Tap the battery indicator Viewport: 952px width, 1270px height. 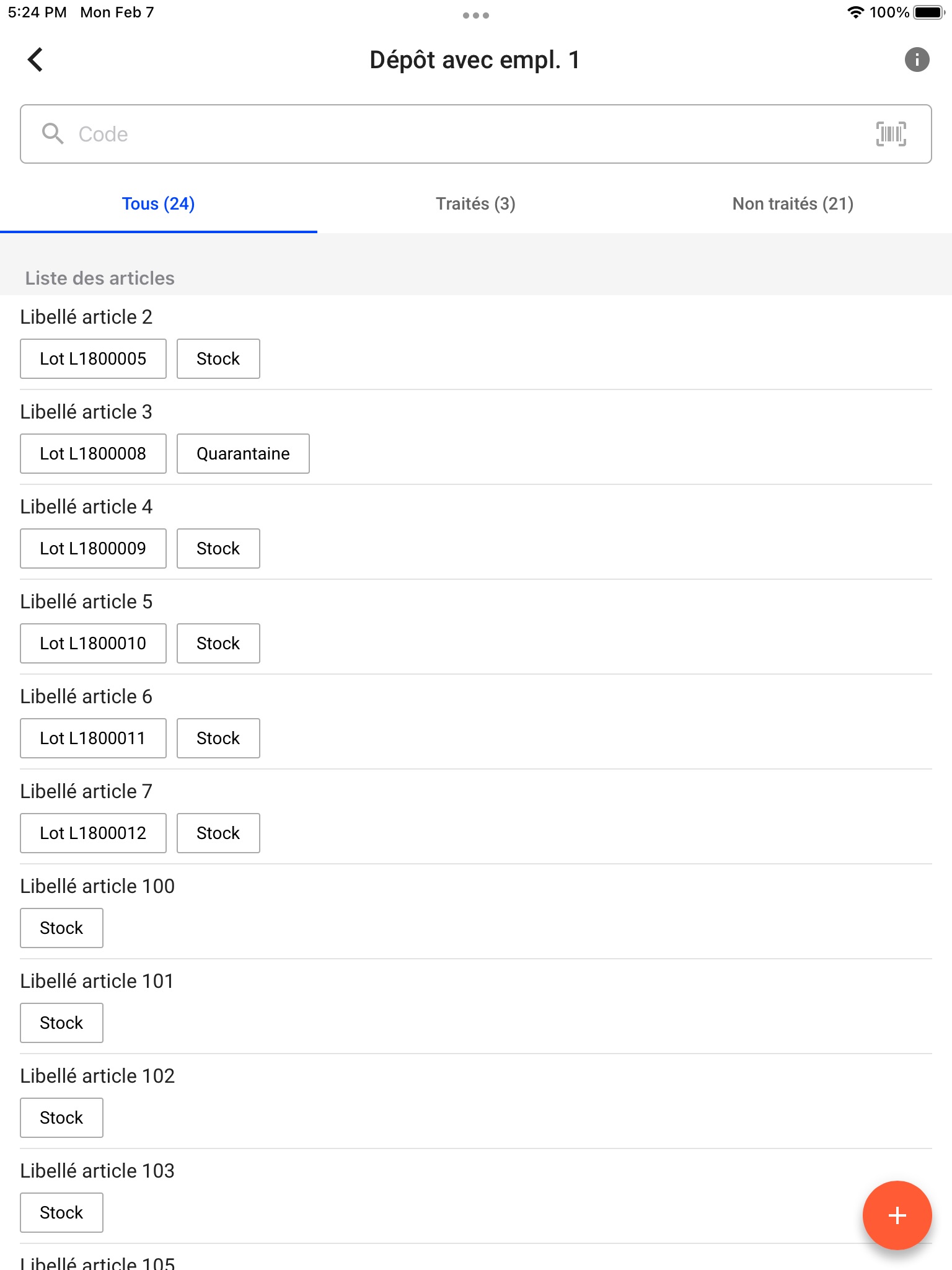pos(929,12)
